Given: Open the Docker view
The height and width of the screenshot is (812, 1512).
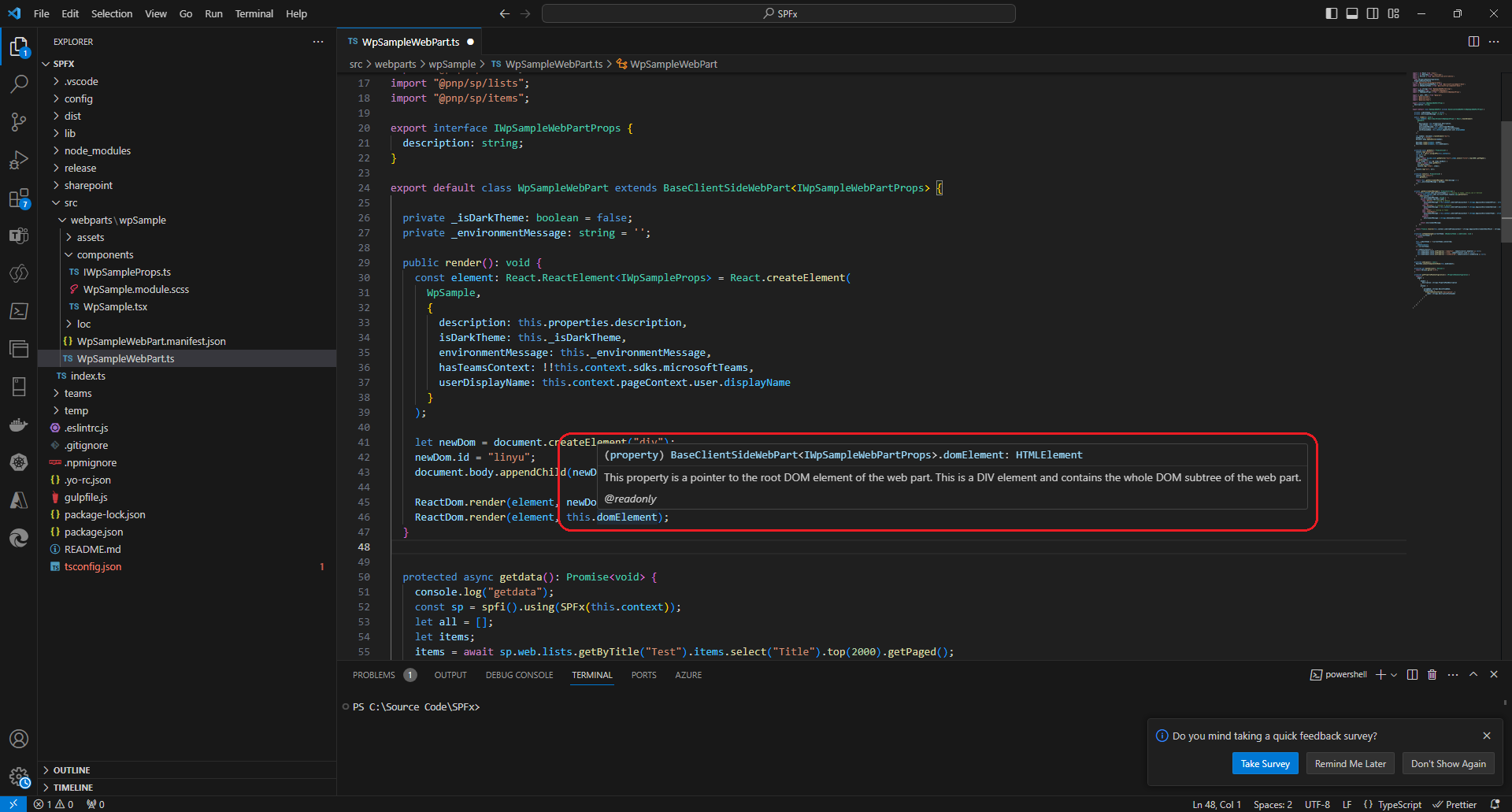Looking at the screenshot, I should [x=19, y=425].
